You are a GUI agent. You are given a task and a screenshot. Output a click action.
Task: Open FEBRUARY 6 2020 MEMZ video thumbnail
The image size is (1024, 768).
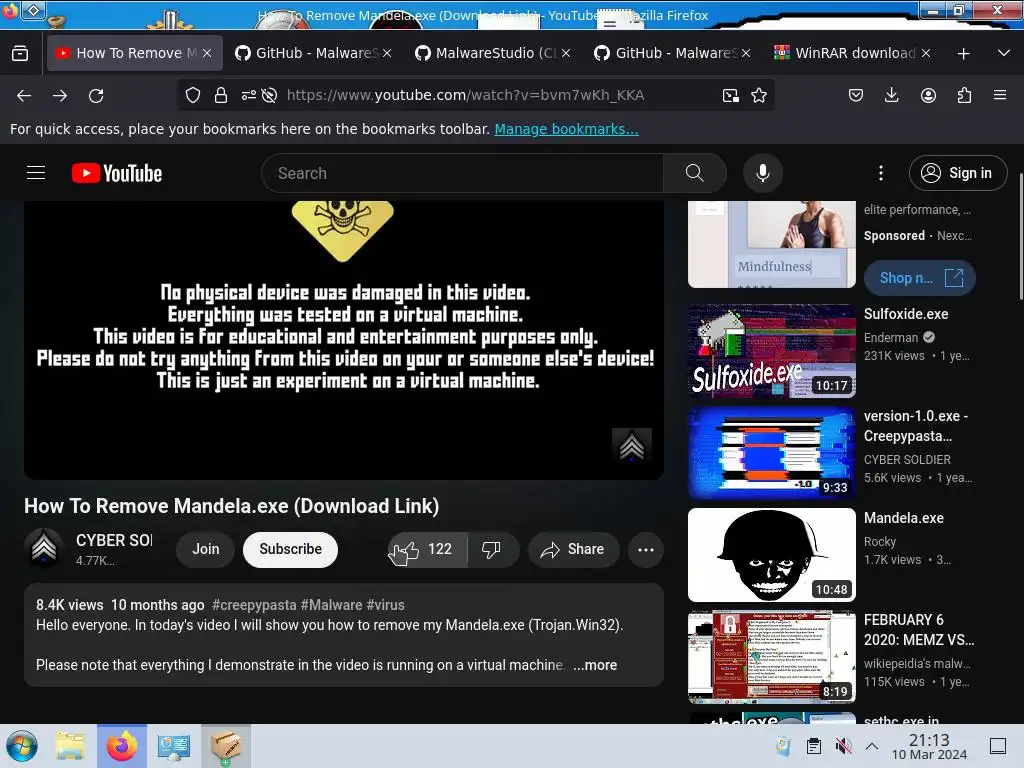pyautogui.click(x=771, y=656)
